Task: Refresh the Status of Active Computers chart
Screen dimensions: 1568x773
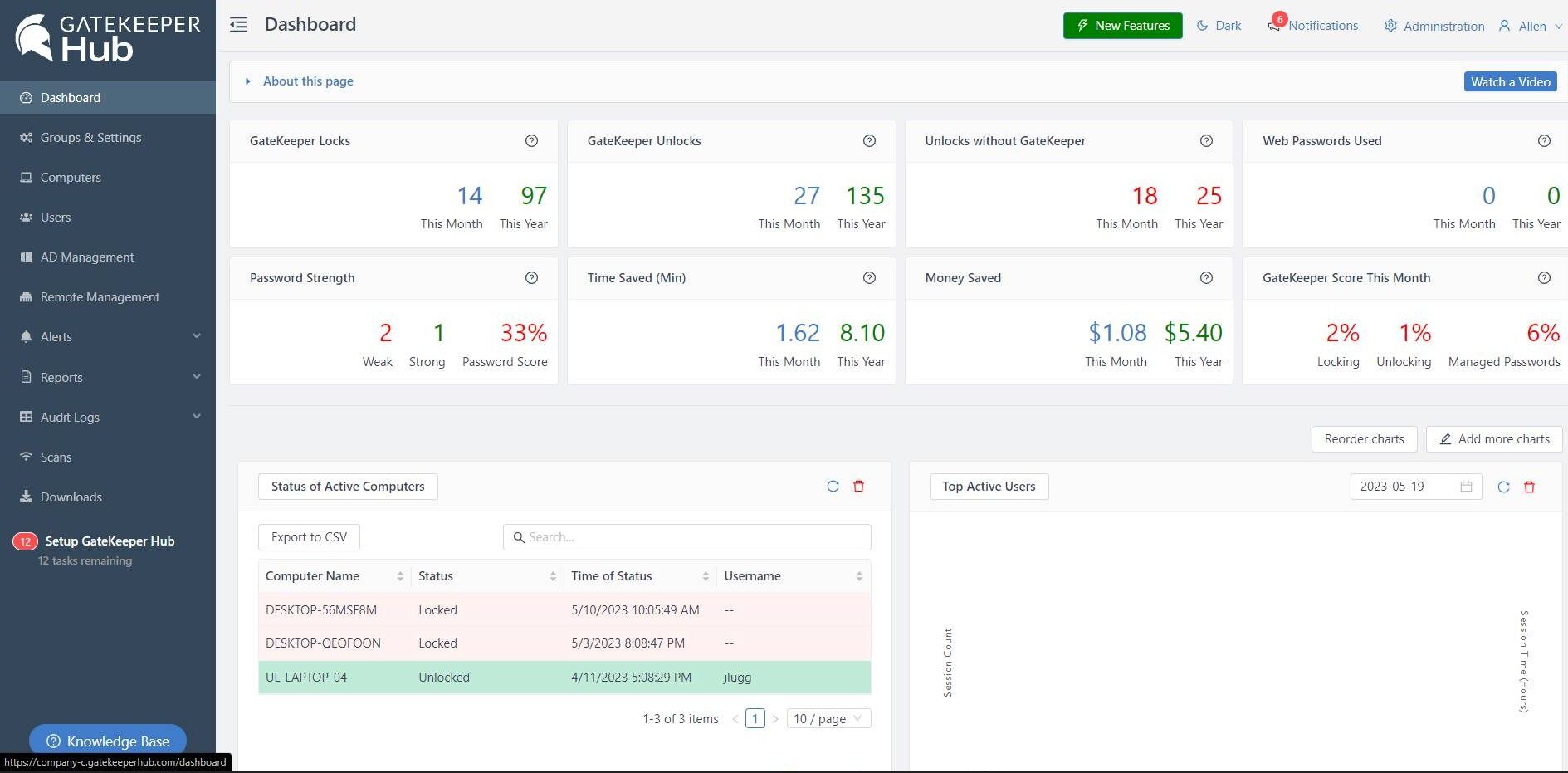Action: (833, 487)
